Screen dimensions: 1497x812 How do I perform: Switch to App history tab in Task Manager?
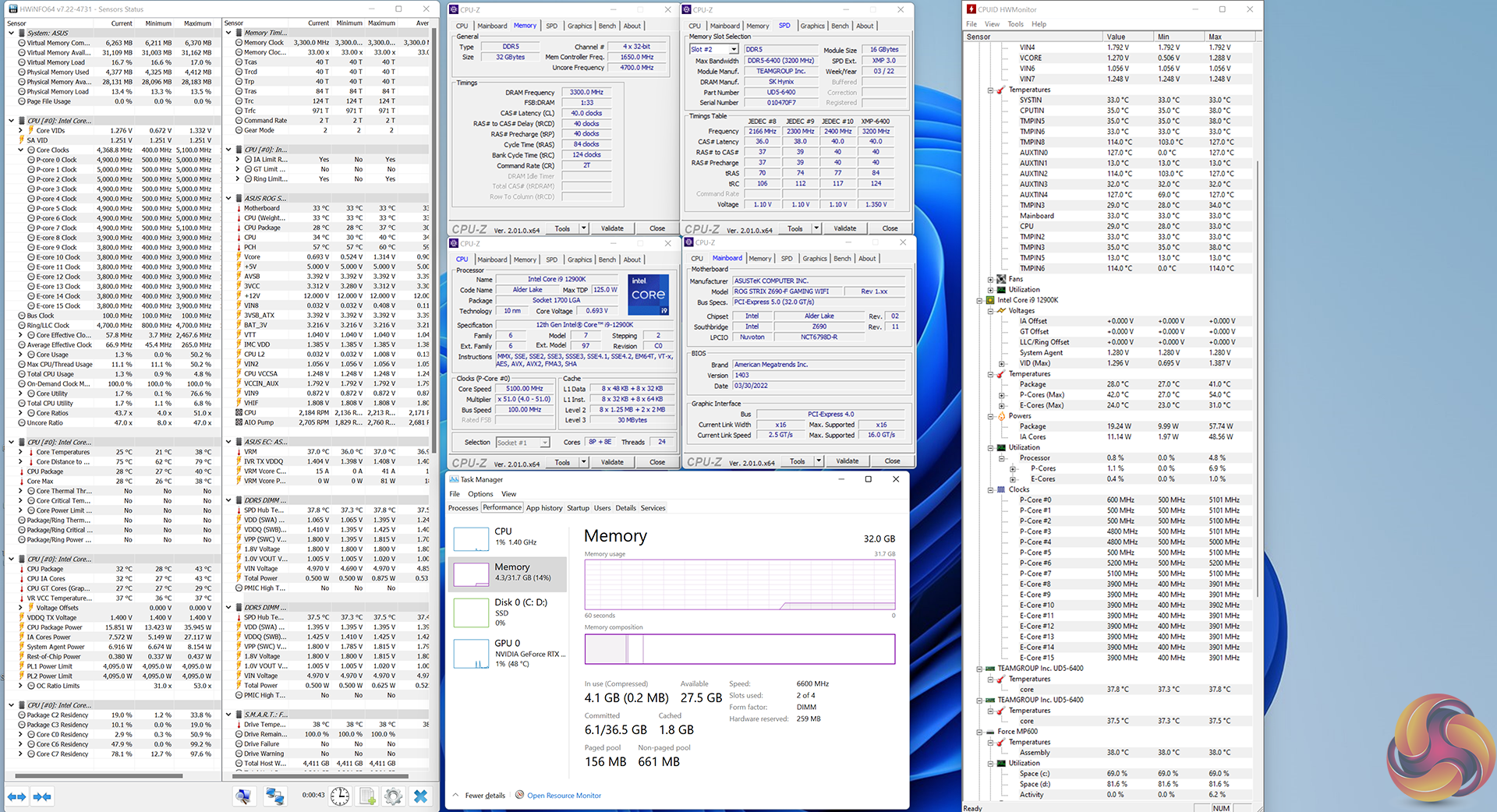(543, 508)
